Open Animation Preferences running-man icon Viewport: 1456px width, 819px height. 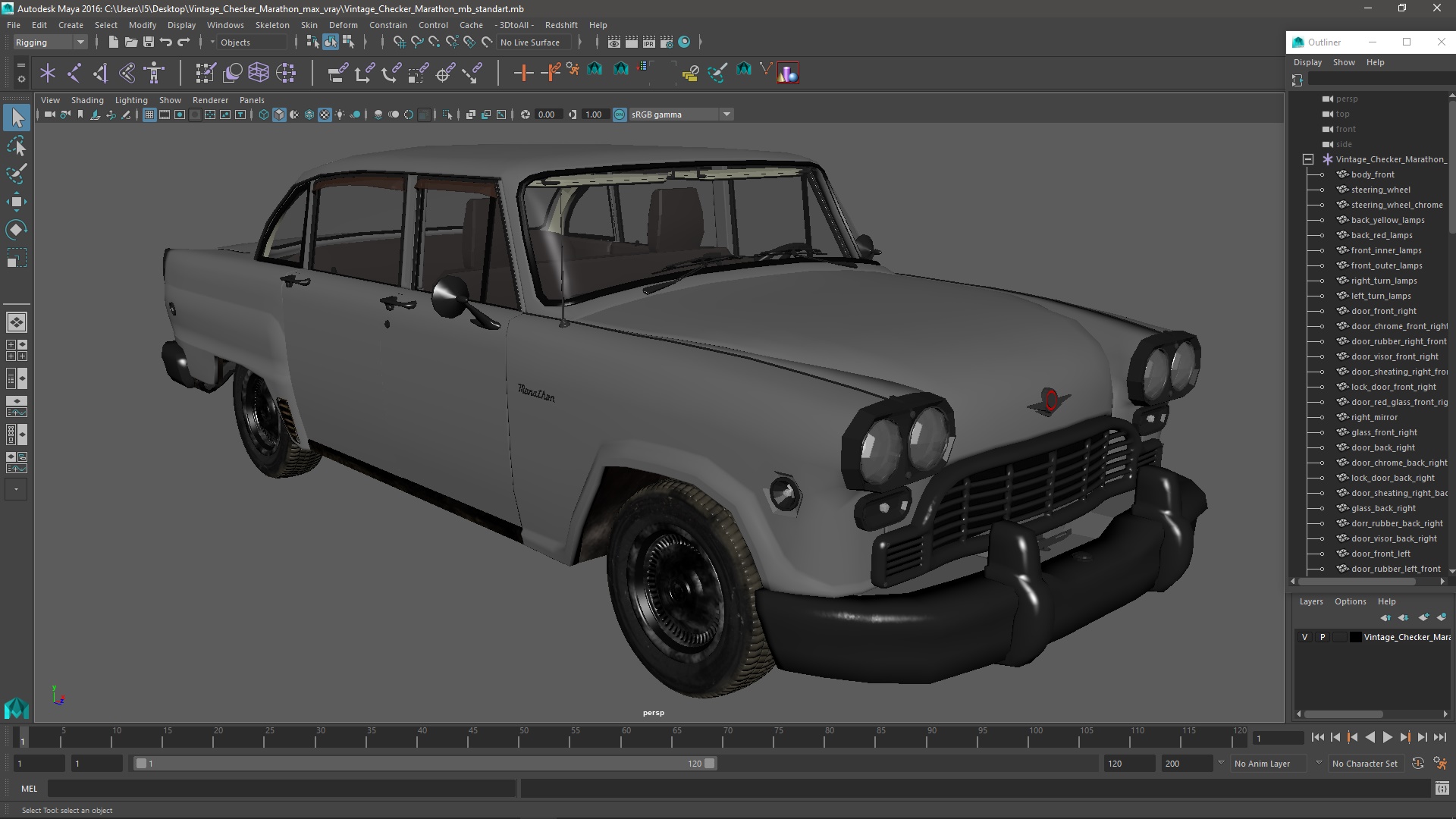point(1440,764)
